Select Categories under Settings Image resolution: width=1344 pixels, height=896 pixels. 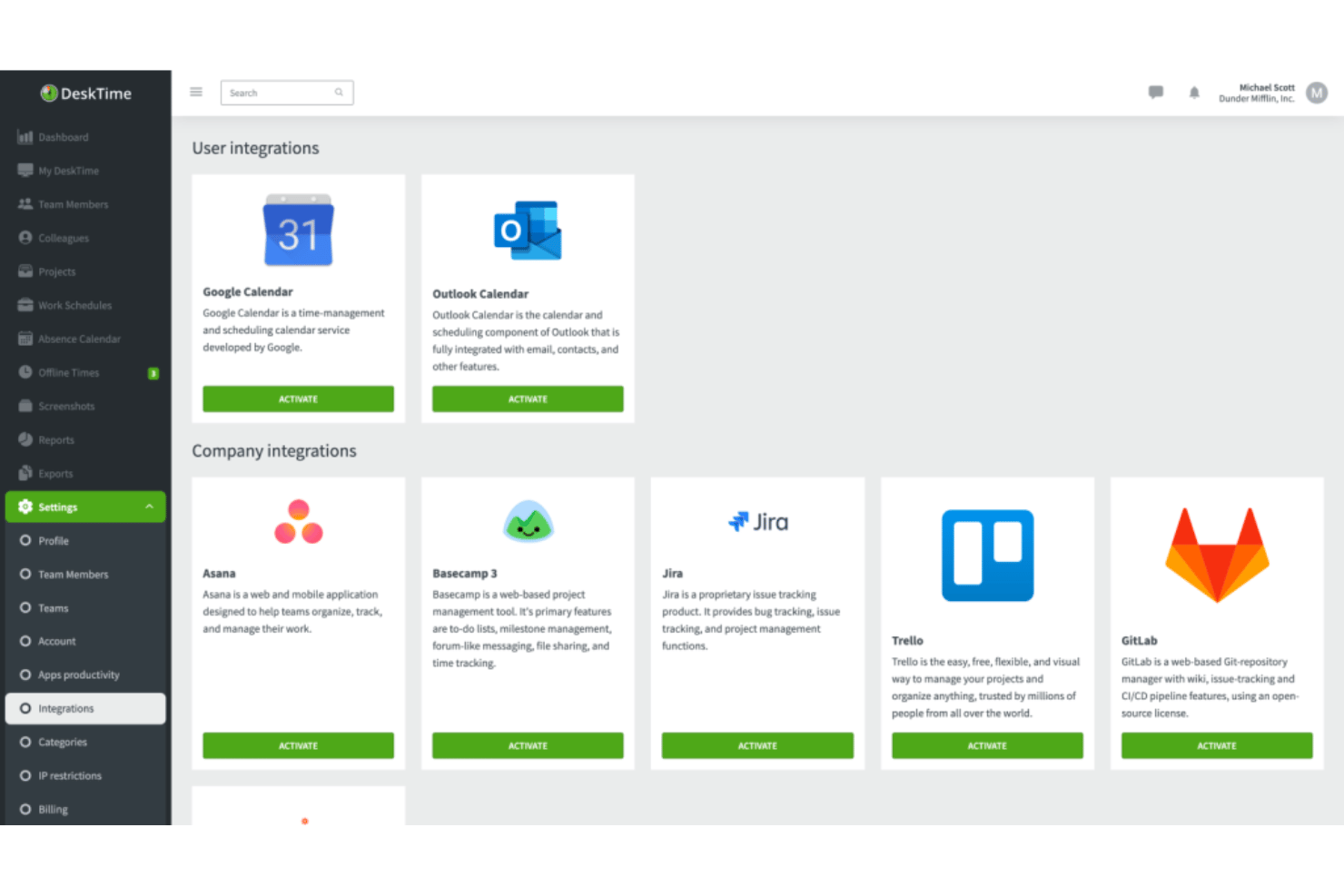click(x=85, y=742)
